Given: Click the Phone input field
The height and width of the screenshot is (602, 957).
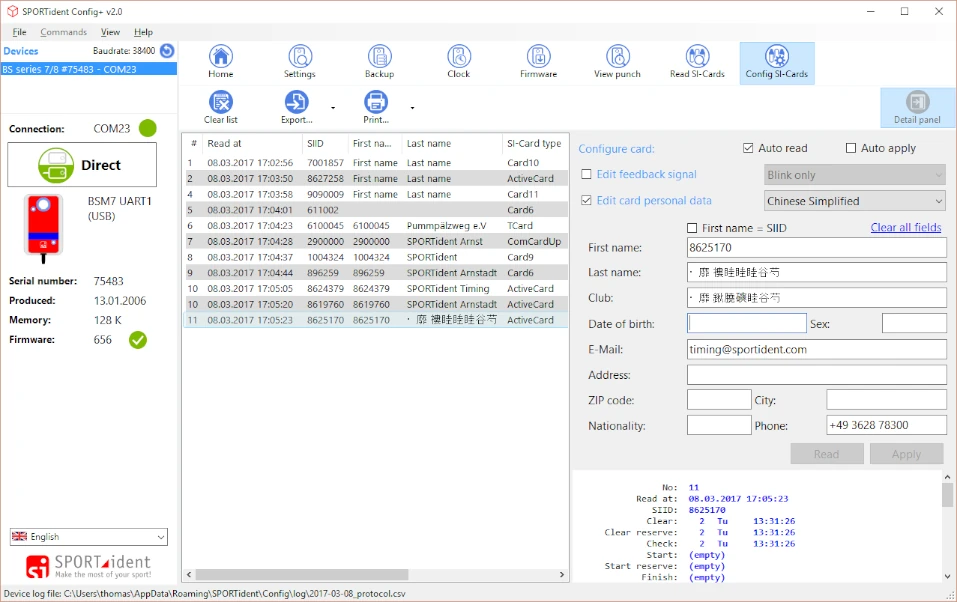Looking at the screenshot, I should point(886,425).
